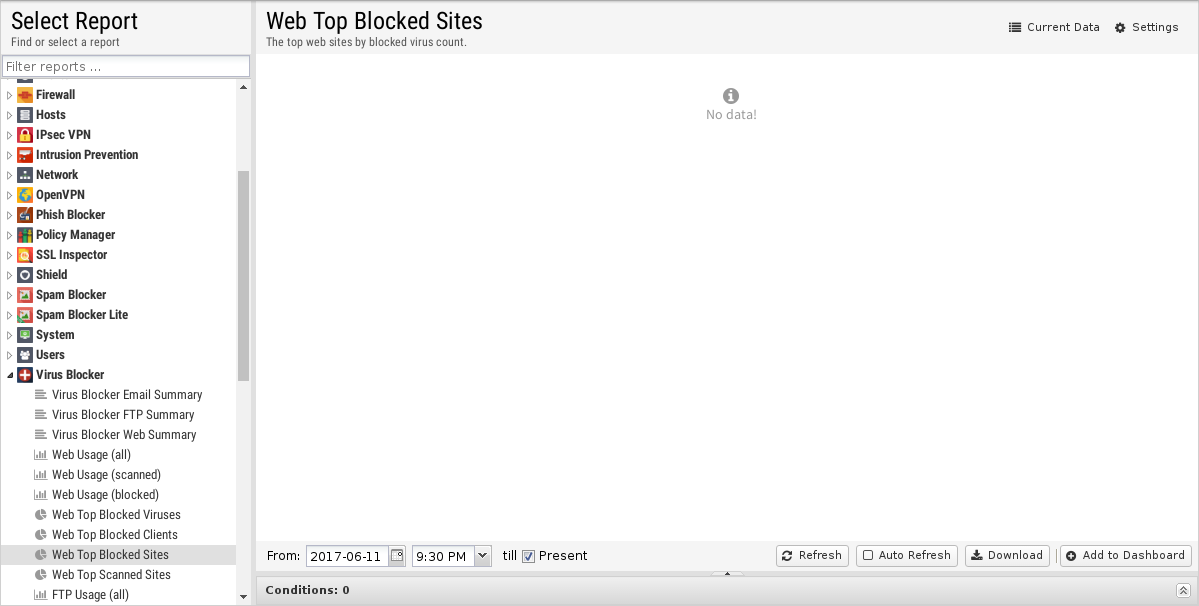
Task: Collapse the Virus Blocker tree node
Action: click(x=9, y=375)
